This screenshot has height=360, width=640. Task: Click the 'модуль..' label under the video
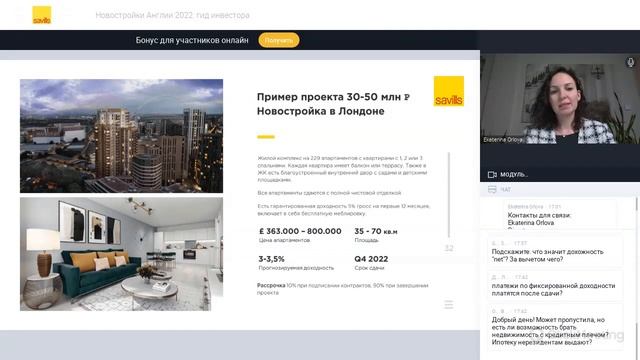point(514,174)
